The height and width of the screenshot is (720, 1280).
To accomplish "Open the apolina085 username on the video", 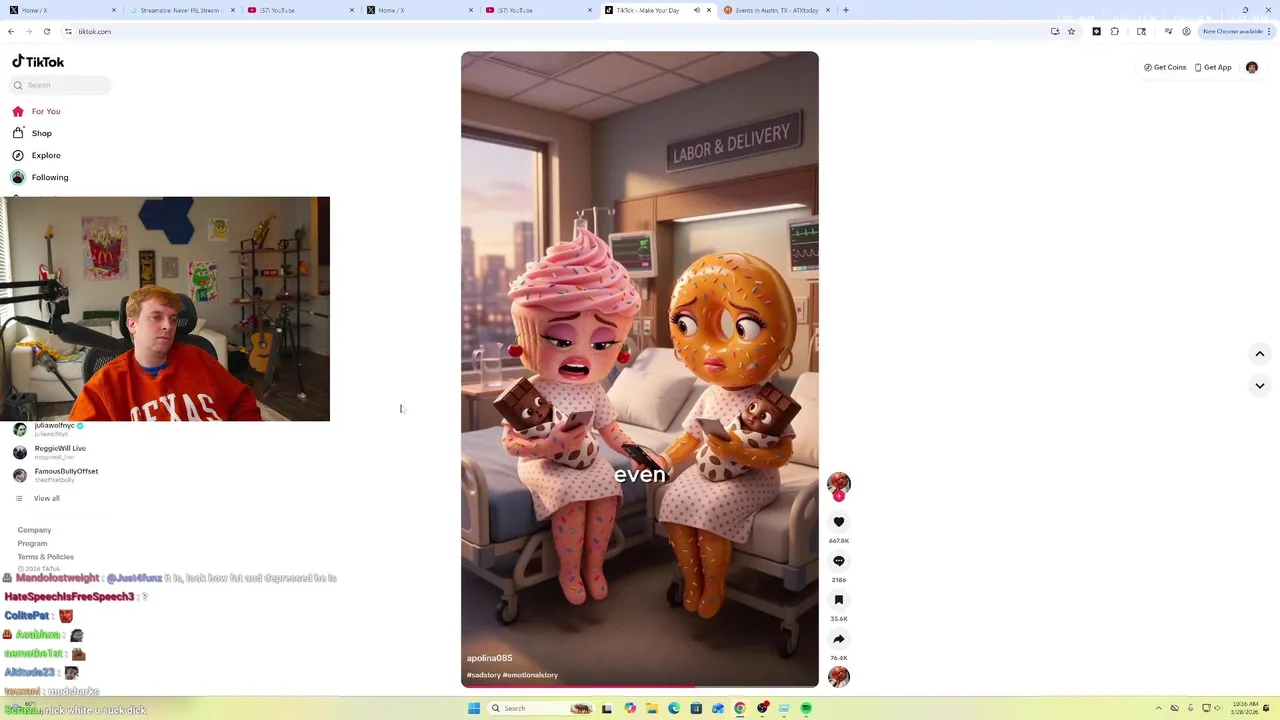I will coord(489,658).
